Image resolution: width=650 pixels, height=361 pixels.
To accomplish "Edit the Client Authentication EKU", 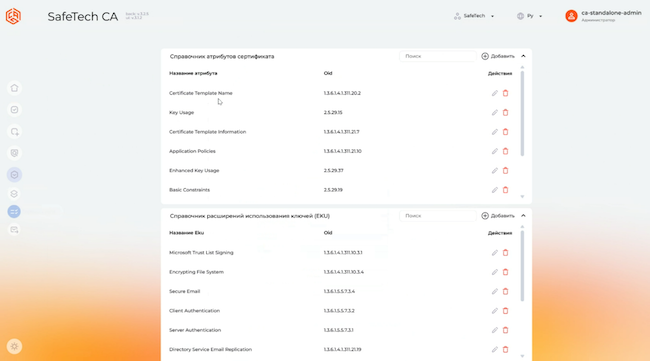I will coord(495,311).
